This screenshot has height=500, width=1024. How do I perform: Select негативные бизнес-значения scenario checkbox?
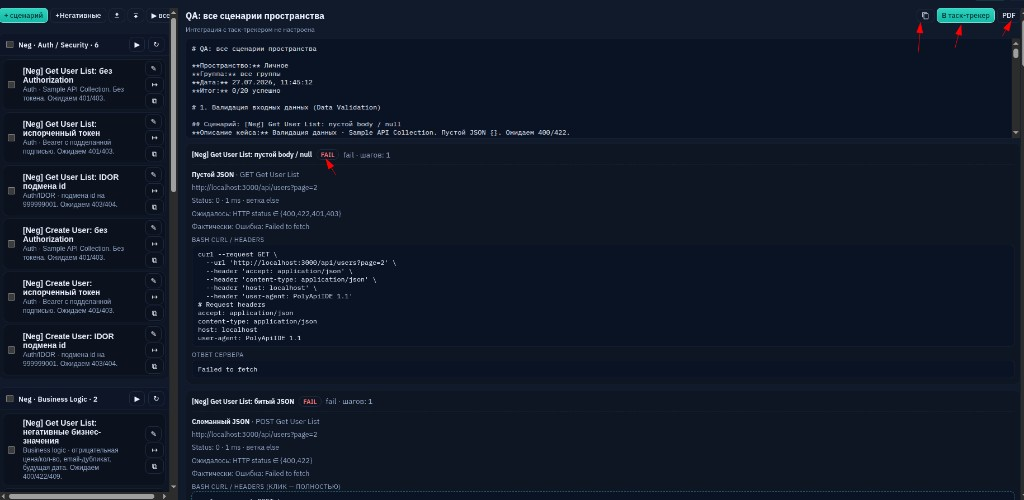11,450
